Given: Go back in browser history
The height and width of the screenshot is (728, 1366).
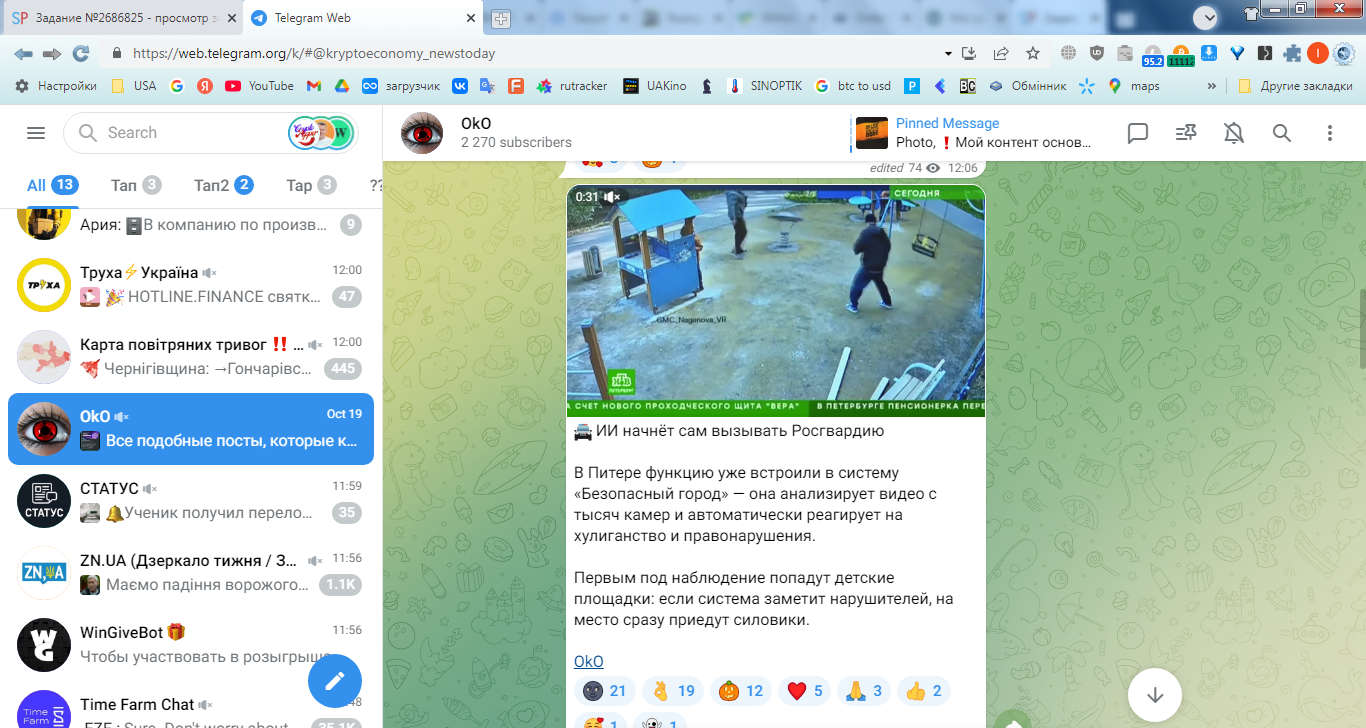Looking at the screenshot, I should tap(23, 53).
